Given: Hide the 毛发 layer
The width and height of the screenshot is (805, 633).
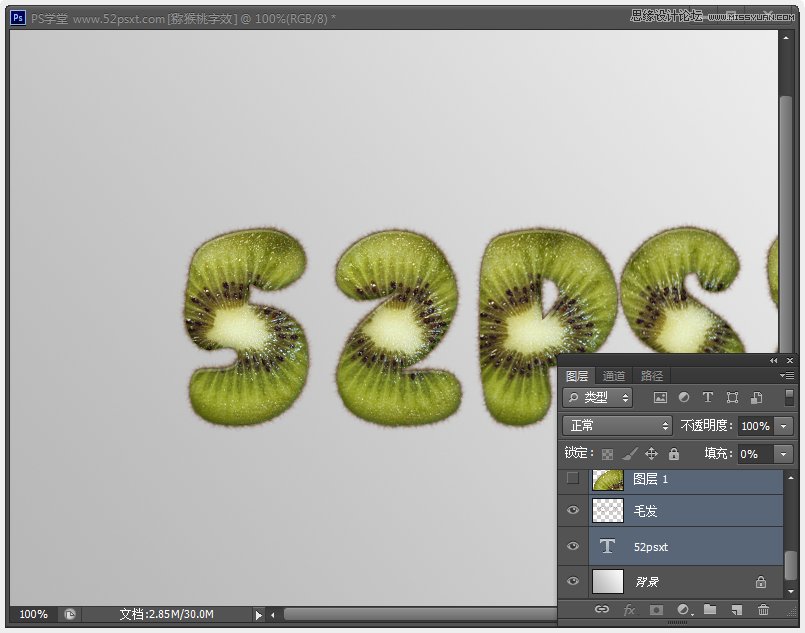Looking at the screenshot, I should (x=572, y=511).
